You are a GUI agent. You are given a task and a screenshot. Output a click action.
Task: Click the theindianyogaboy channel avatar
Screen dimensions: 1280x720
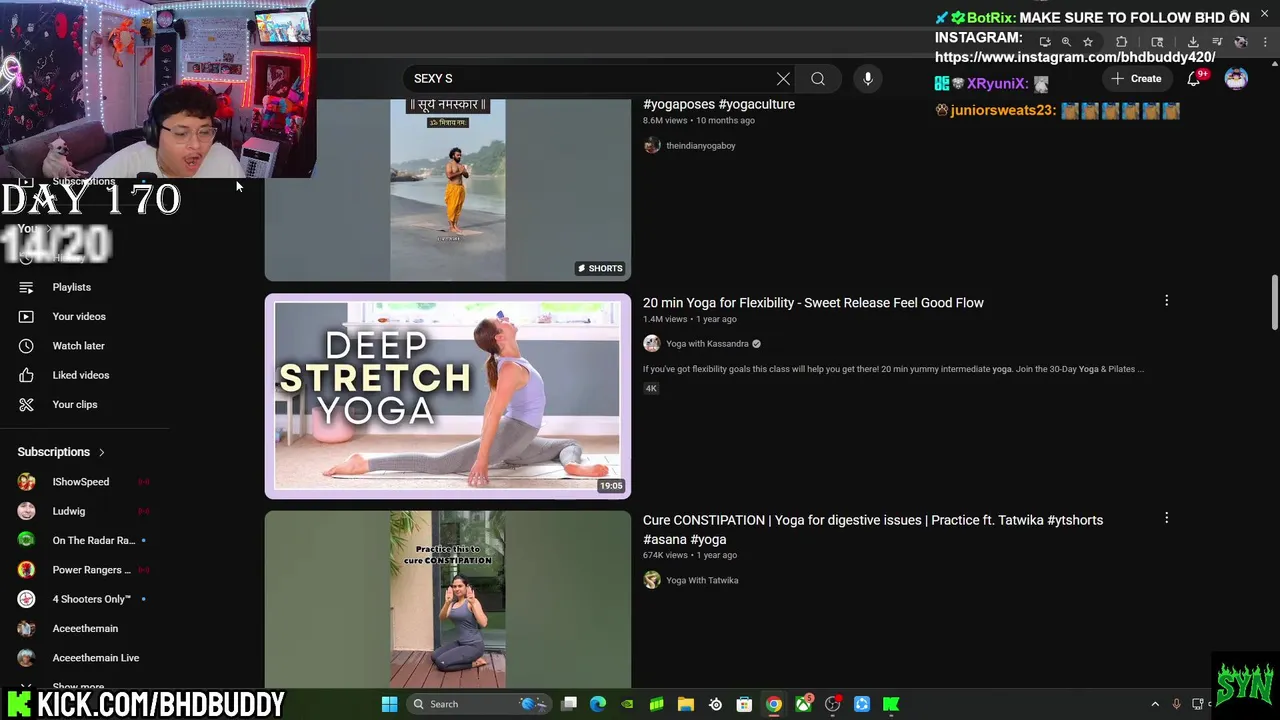coord(652,145)
